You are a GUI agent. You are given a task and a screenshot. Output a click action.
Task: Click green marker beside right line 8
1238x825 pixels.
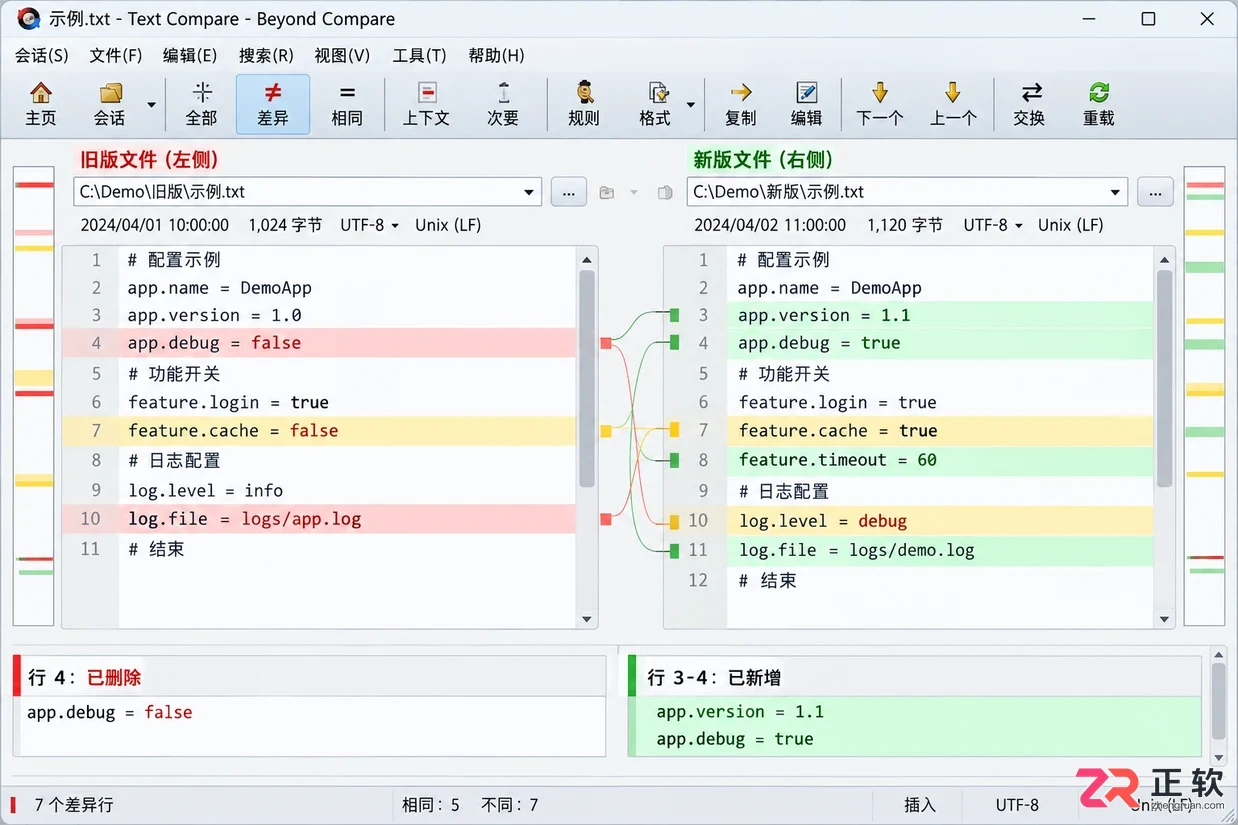pyautogui.click(x=674, y=460)
